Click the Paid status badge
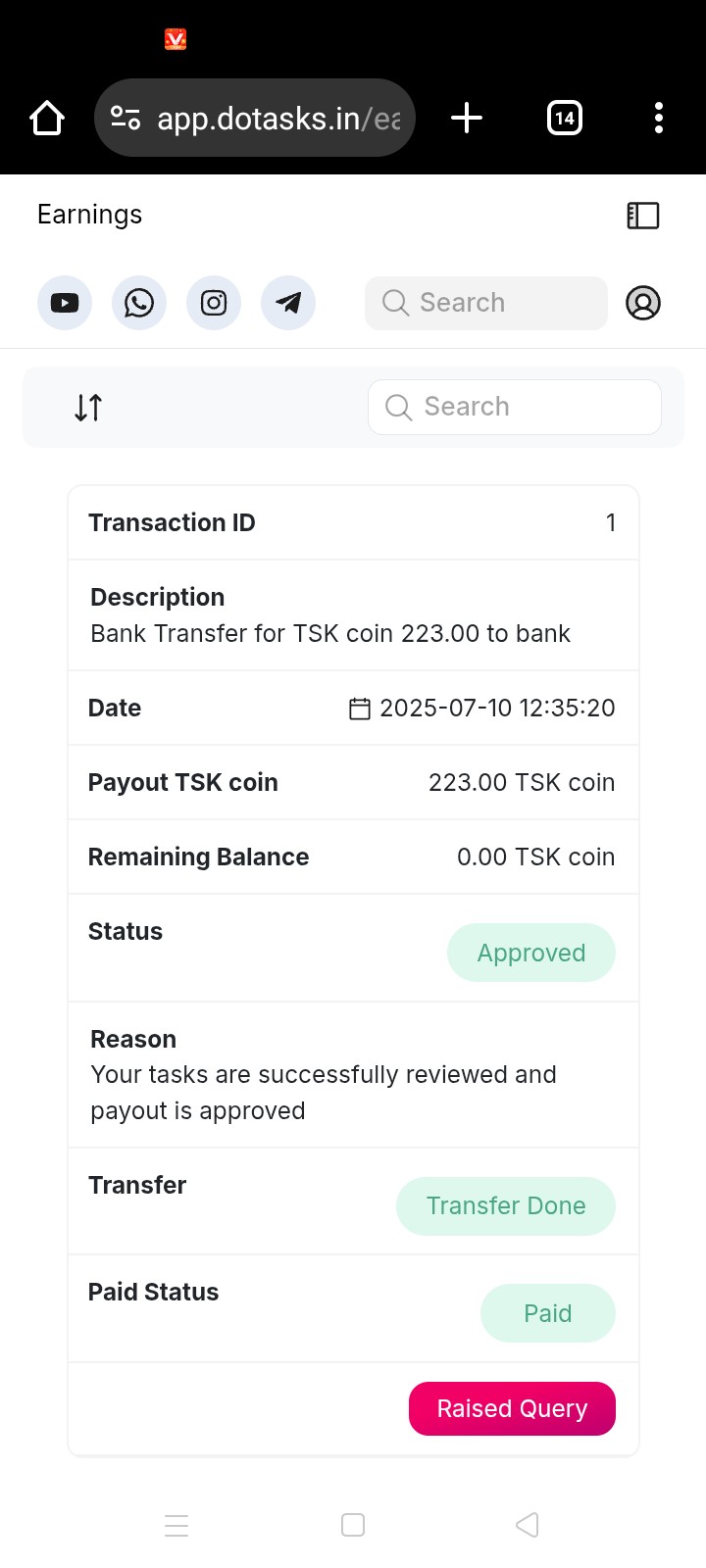 tap(547, 1313)
